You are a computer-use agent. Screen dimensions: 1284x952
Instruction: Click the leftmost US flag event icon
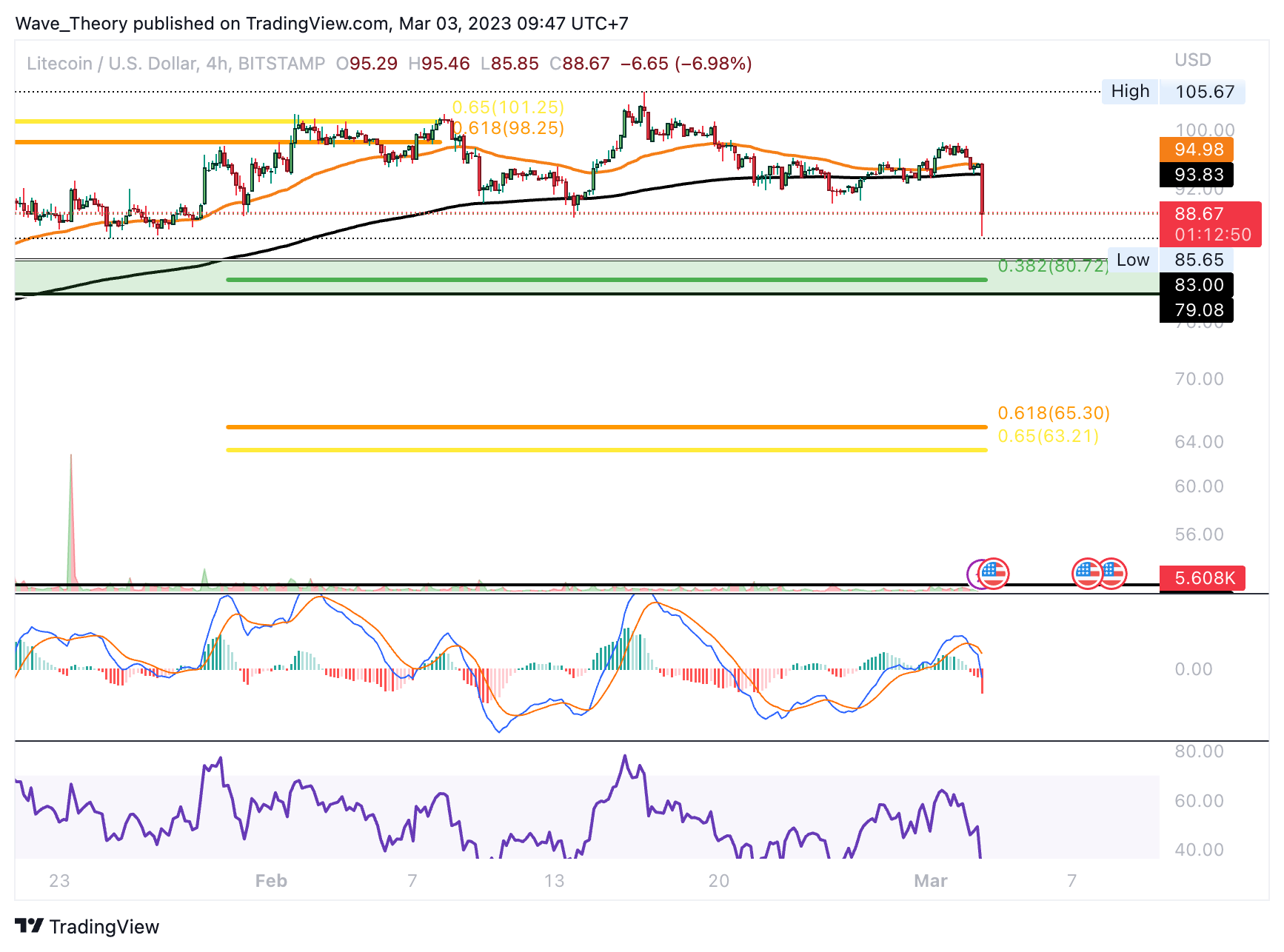[994, 574]
